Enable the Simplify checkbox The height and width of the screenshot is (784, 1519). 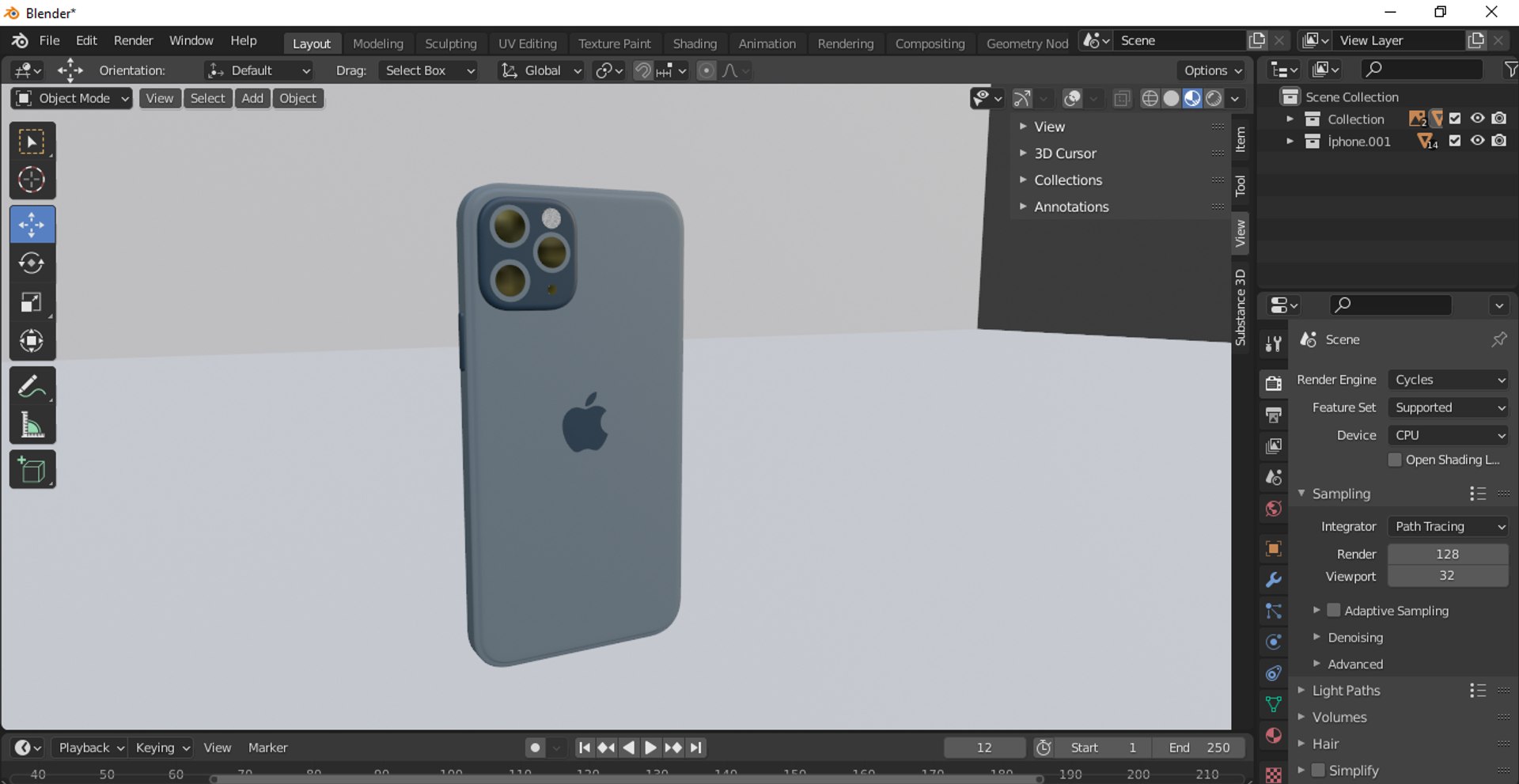tap(1318, 770)
